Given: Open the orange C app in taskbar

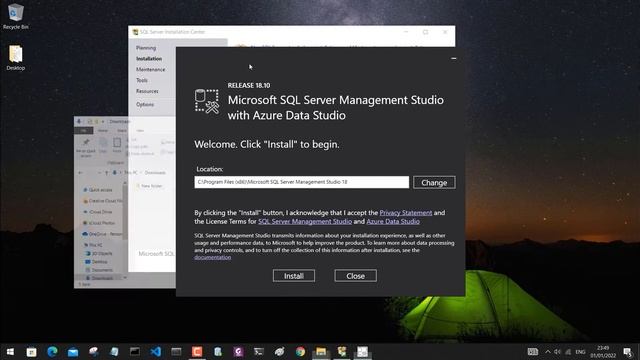Looking at the screenshot, I should coord(197,351).
